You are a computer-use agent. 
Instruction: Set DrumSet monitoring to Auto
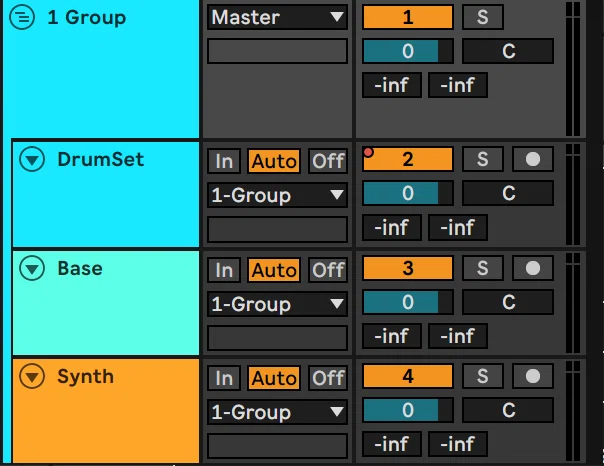(274, 161)
